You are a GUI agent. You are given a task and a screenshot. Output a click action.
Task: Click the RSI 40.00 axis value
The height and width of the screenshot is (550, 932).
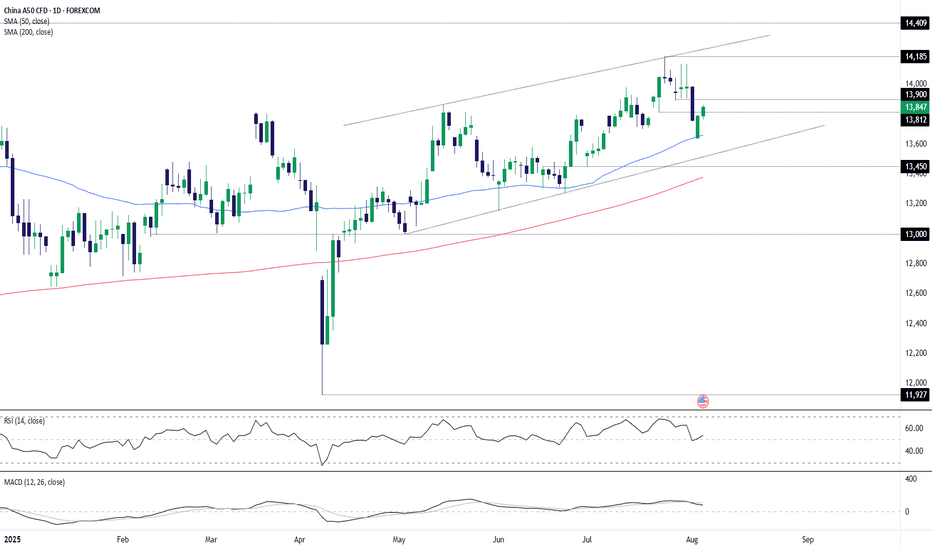pyautogui.click(x=914, y=451)
